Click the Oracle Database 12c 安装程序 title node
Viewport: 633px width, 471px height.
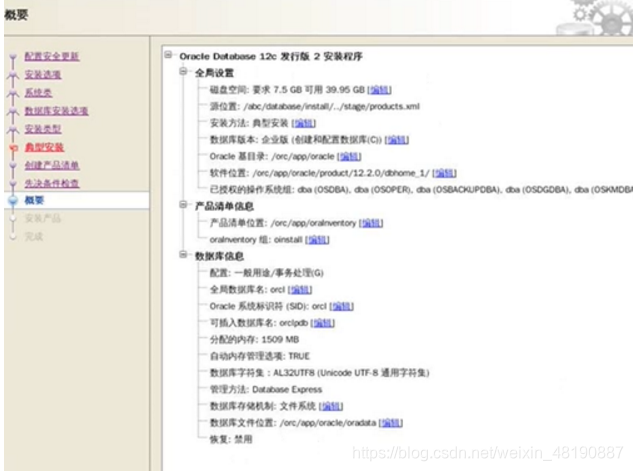(x=271, y=56)
